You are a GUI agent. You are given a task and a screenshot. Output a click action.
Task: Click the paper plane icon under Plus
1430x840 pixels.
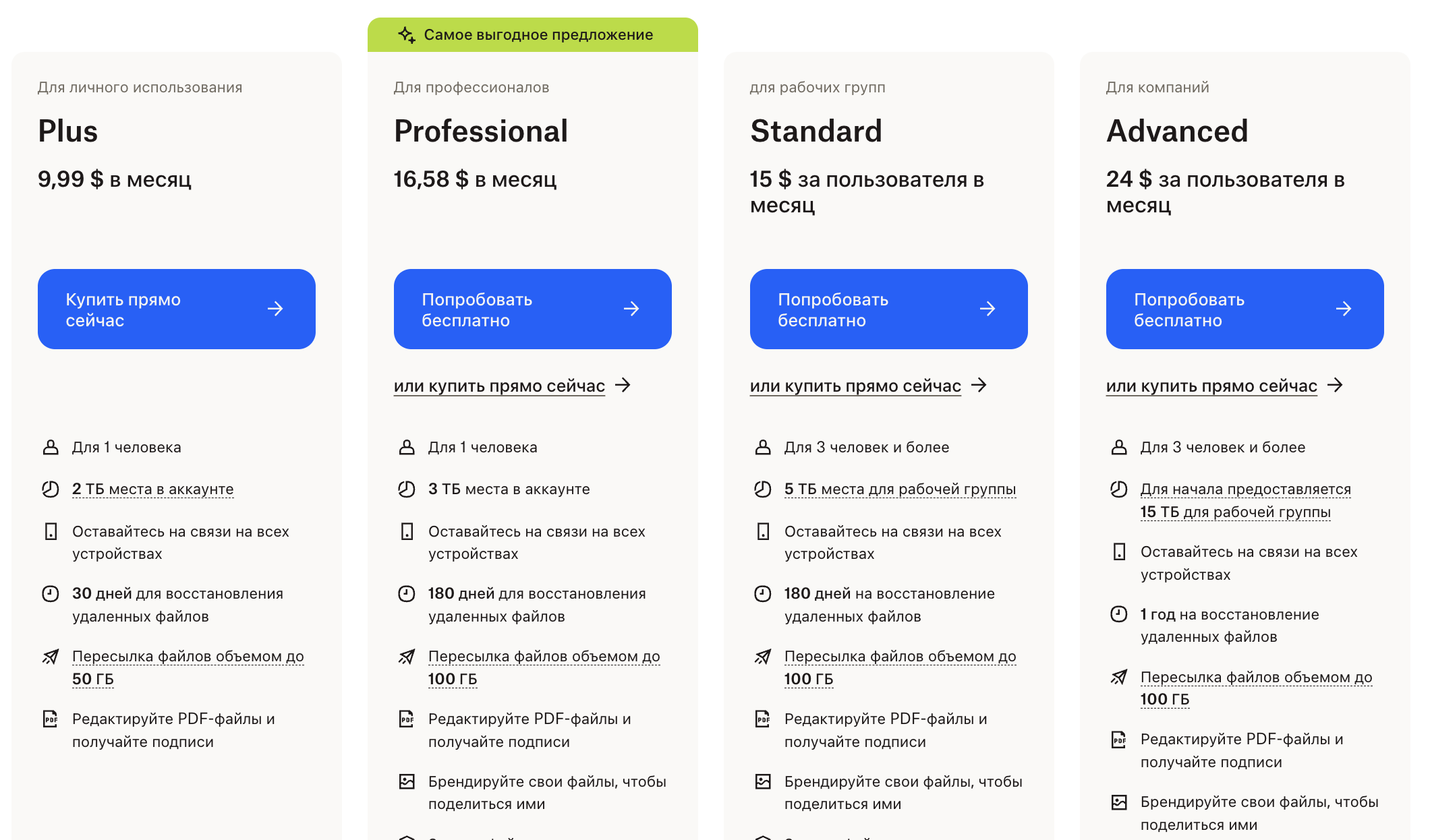pyautogui.click(x=51, y=657)
